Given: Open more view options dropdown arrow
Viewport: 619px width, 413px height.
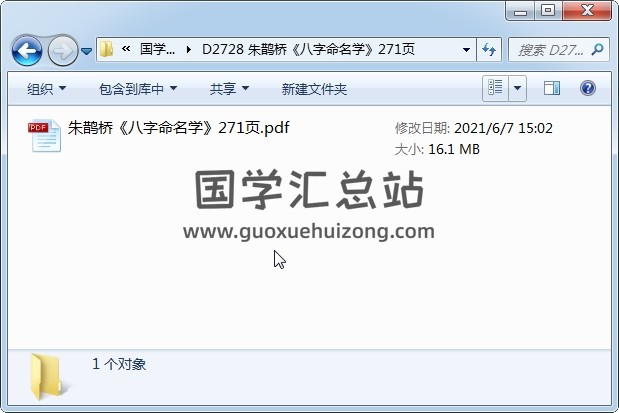Looking at the screenshot, I should coord(518,88).
